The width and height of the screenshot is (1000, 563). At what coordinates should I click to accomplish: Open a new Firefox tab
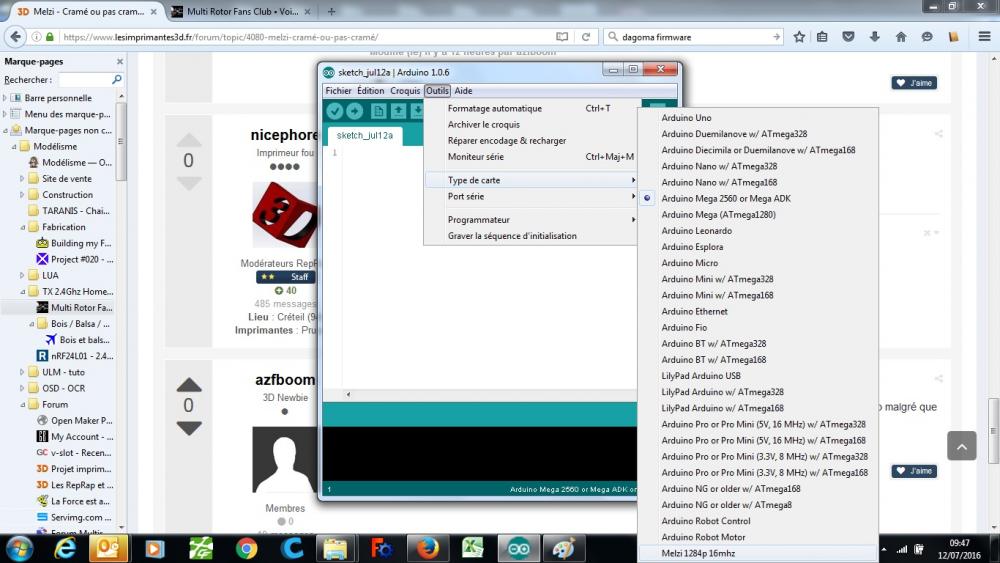pos(331,11)
